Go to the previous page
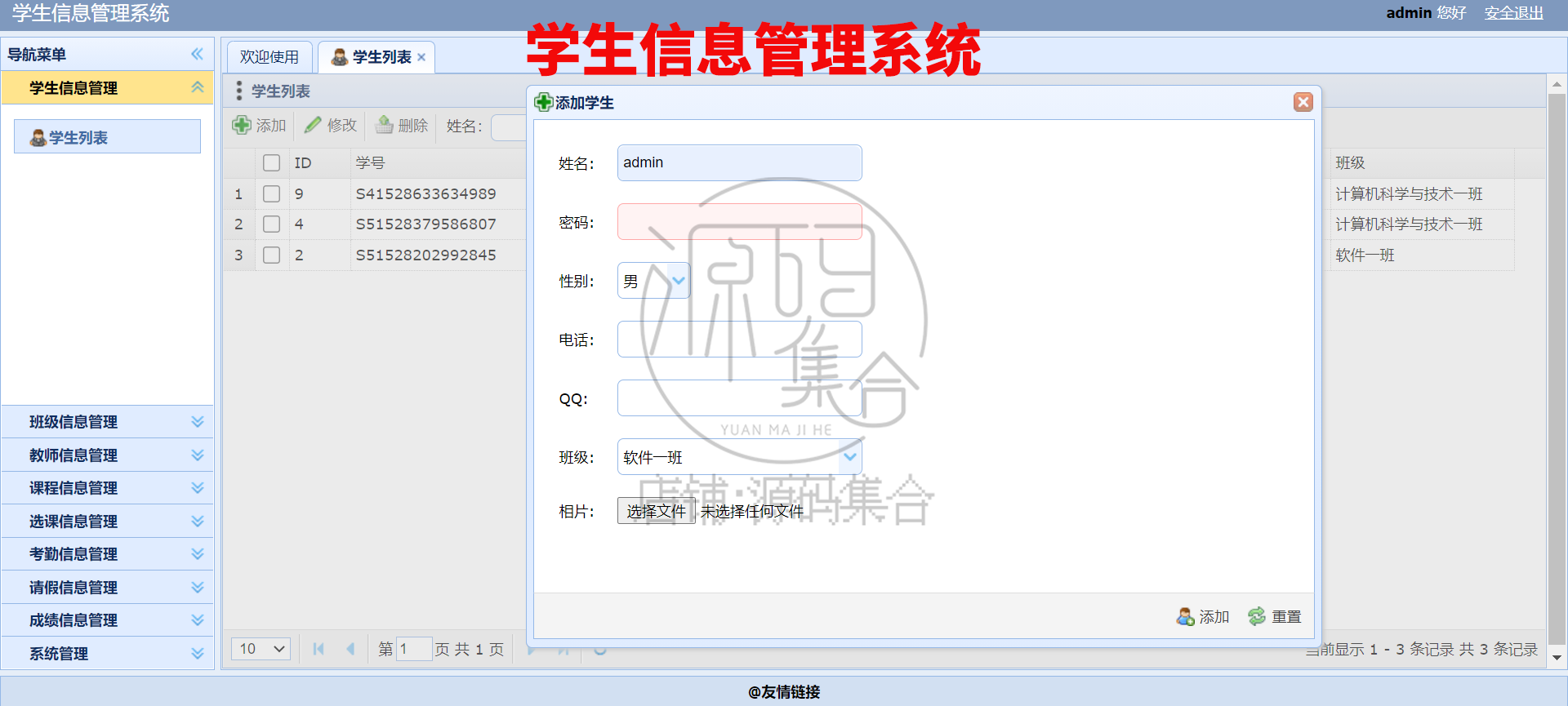This screenshot has width=1568, height=706. pos(350,649)
